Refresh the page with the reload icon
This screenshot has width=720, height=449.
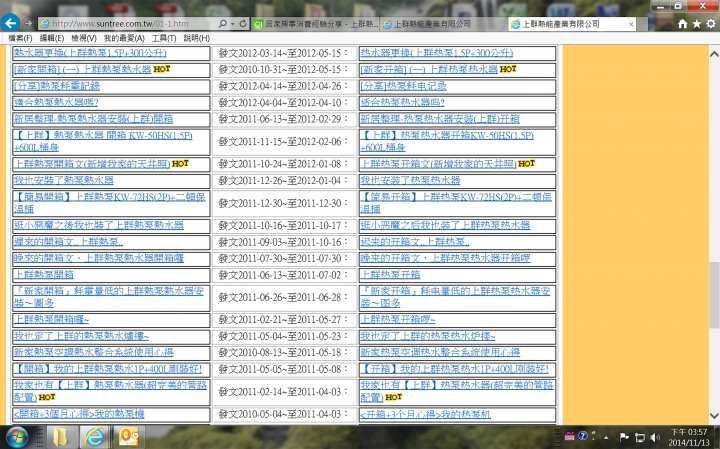[x=243, y=23]
